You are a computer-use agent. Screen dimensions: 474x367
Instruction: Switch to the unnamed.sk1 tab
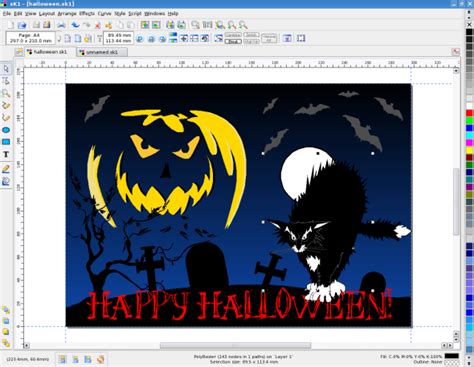(102, 52)
